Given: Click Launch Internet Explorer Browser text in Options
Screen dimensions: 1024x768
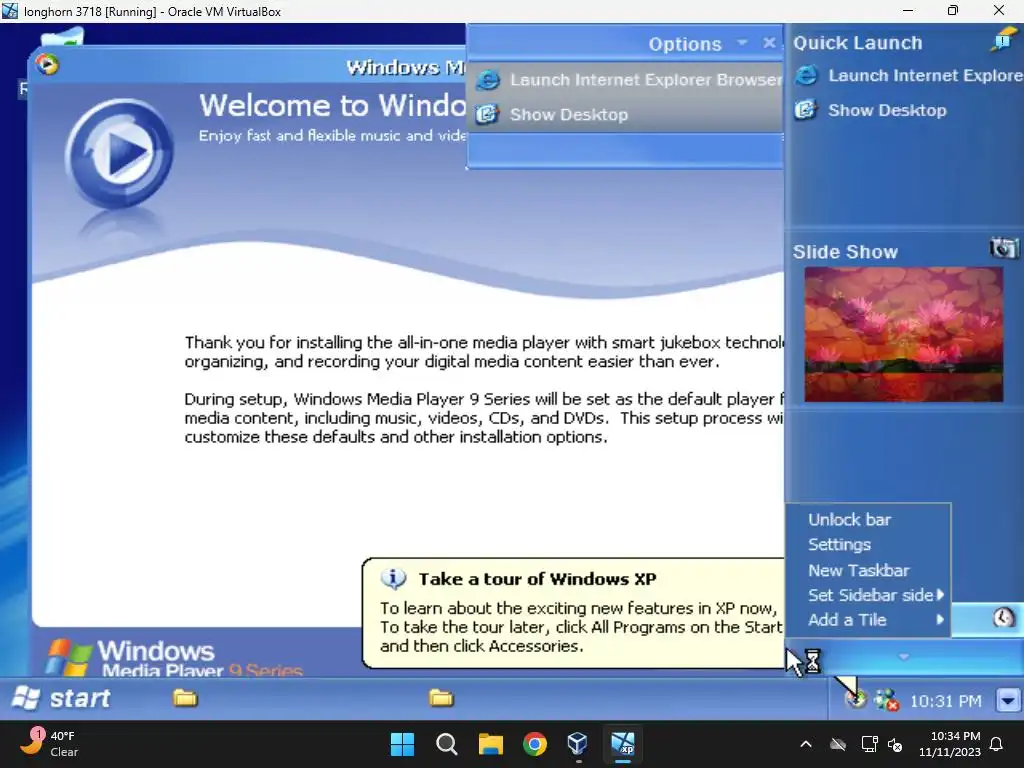Looking at the screenshot, I should tap(645, 80).
